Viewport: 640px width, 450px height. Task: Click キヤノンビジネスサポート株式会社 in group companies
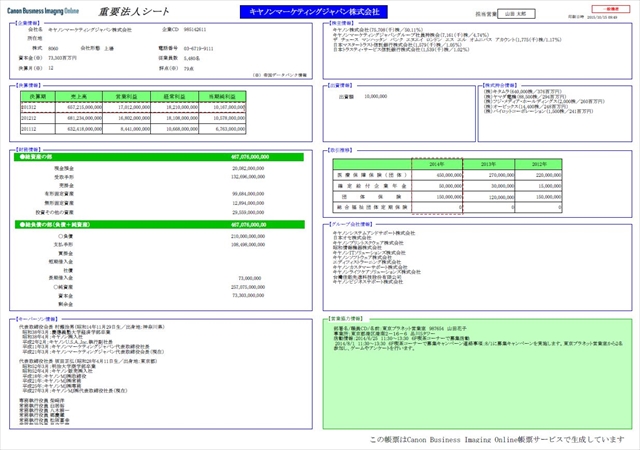coord(368,282)
